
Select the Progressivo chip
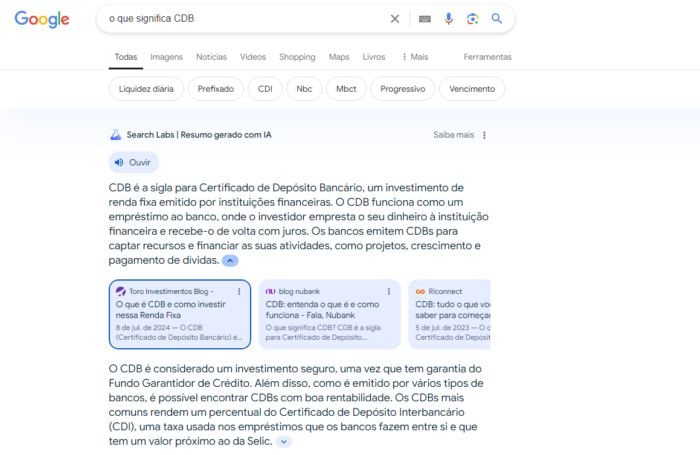403,89
